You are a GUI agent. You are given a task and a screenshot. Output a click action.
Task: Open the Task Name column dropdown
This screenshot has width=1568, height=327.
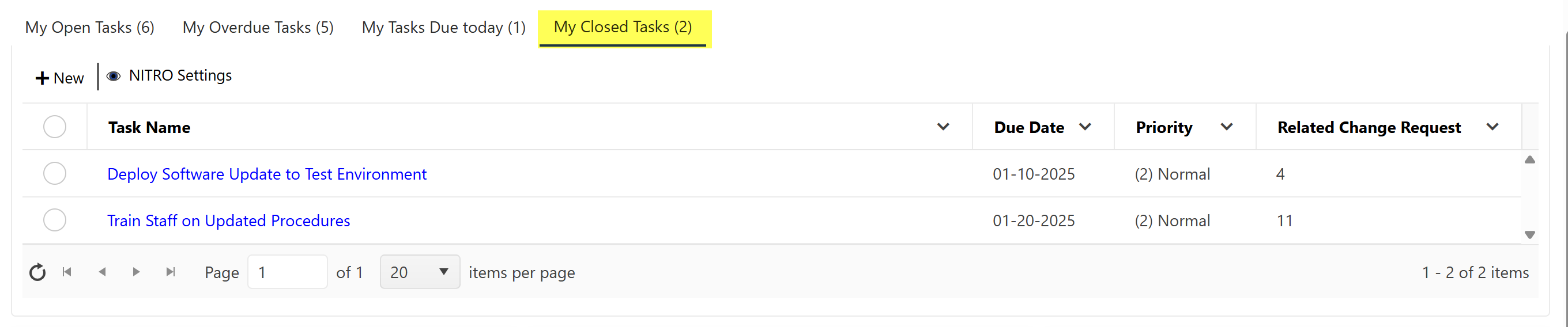943,127
